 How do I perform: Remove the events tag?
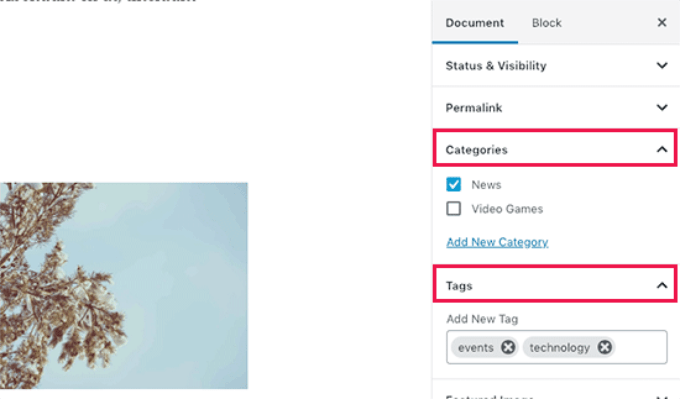coord(508,347)
